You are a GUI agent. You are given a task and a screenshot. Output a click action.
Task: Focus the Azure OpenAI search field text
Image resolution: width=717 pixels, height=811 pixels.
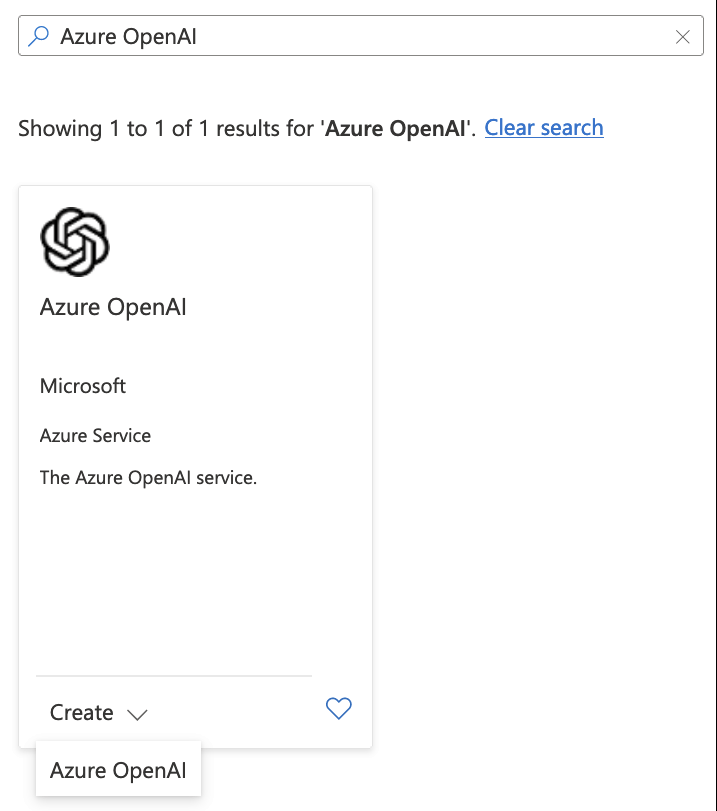point(128,37)
